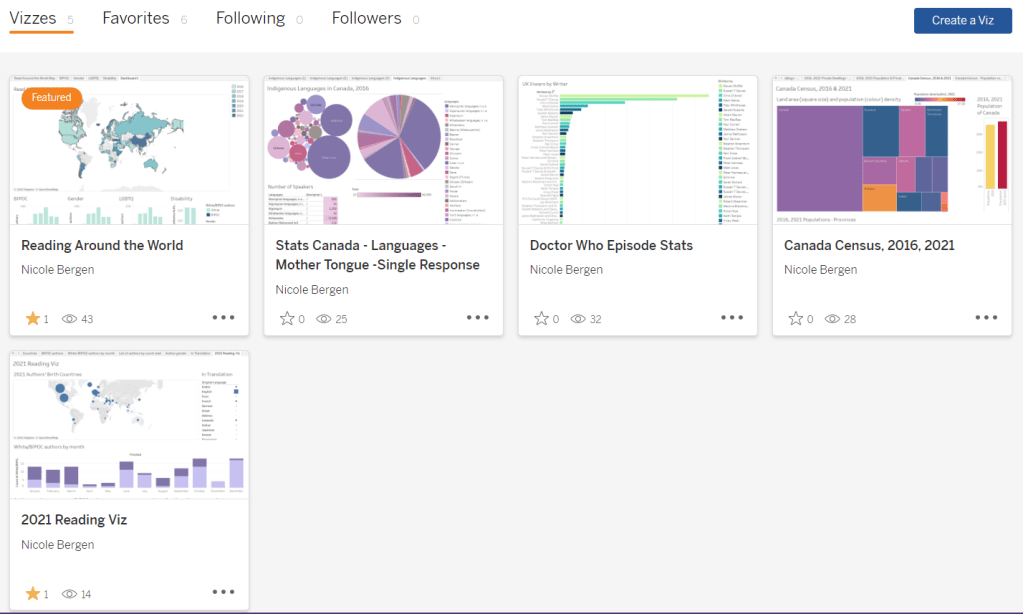Screen dimensions: 1023x614
Task: Click the Create a Viz button
Action: tap(962, 20)
